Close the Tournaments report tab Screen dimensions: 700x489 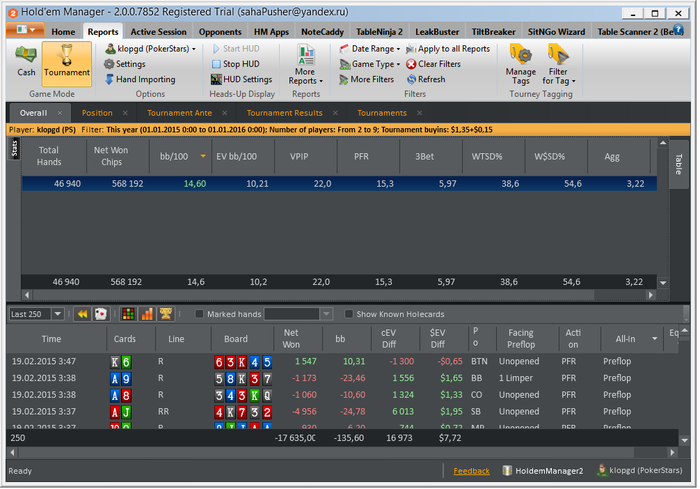420,113
